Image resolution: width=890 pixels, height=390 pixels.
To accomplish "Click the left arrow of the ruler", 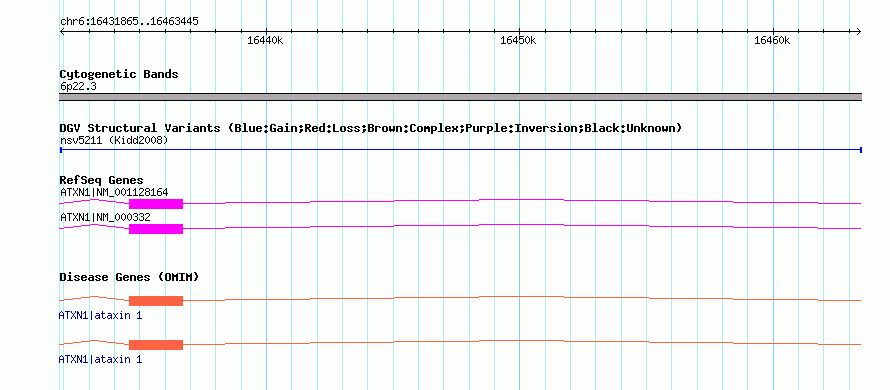I will tap(62, 32).
